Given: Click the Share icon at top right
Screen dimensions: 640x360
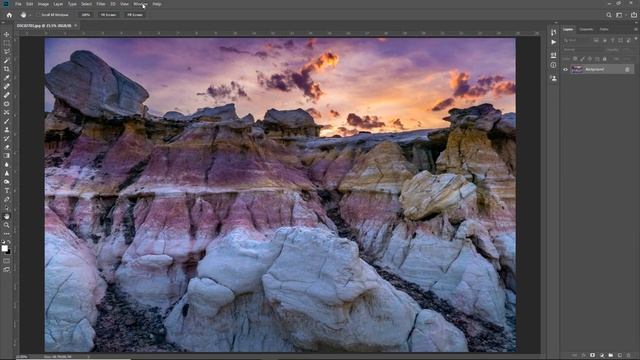Looking at the screenshot, I should coord(634,15).
